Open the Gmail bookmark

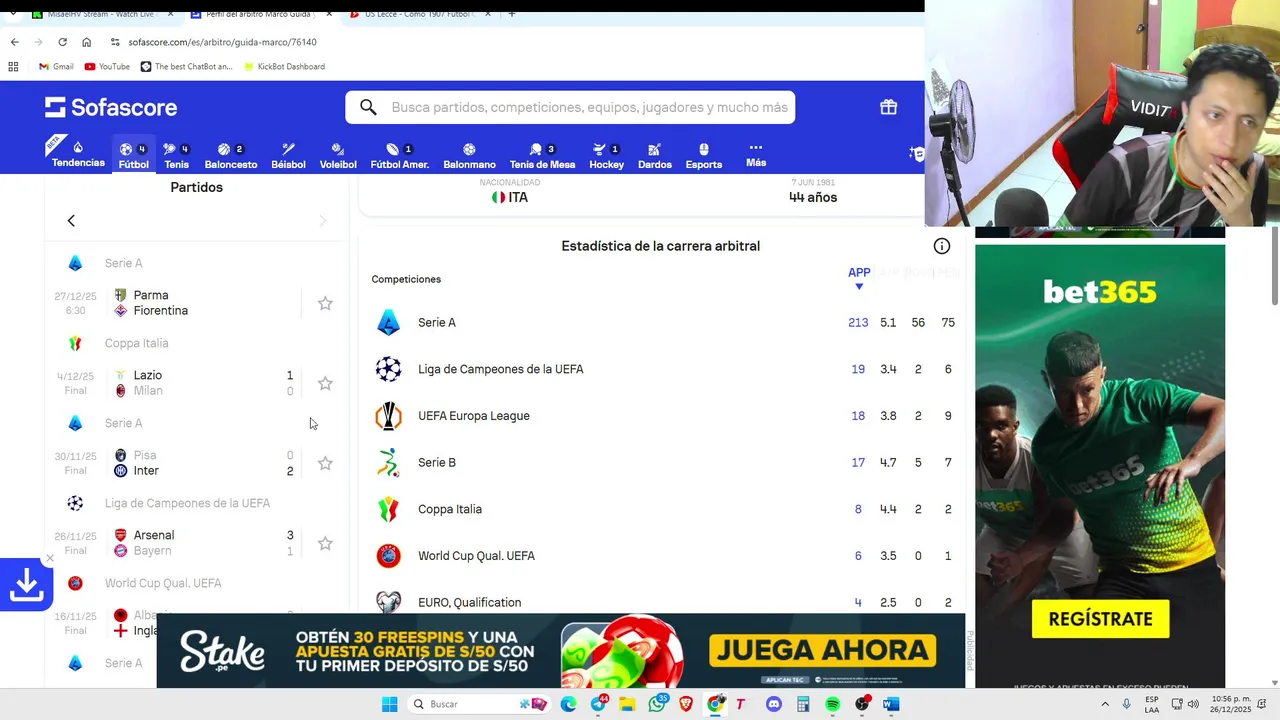click(x=56, y=67)
